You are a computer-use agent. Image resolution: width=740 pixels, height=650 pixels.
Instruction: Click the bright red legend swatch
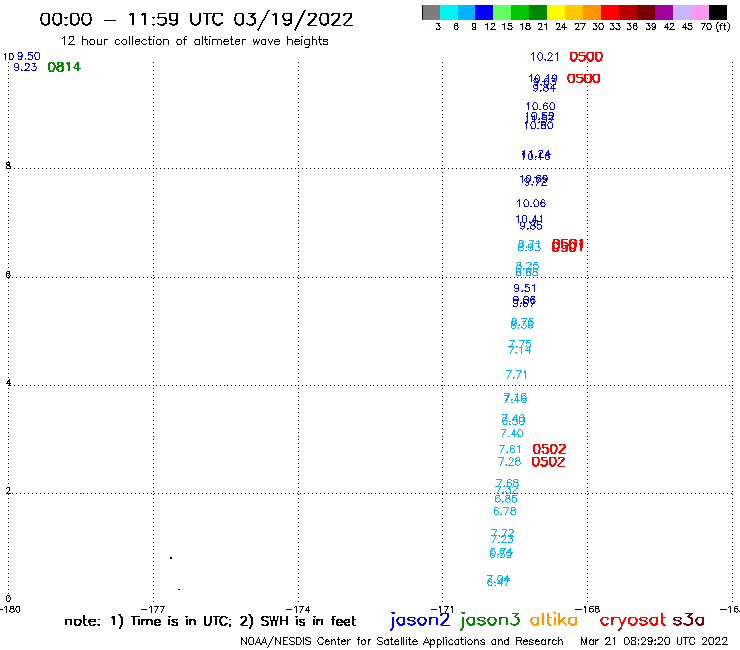(x=610, y=12)
